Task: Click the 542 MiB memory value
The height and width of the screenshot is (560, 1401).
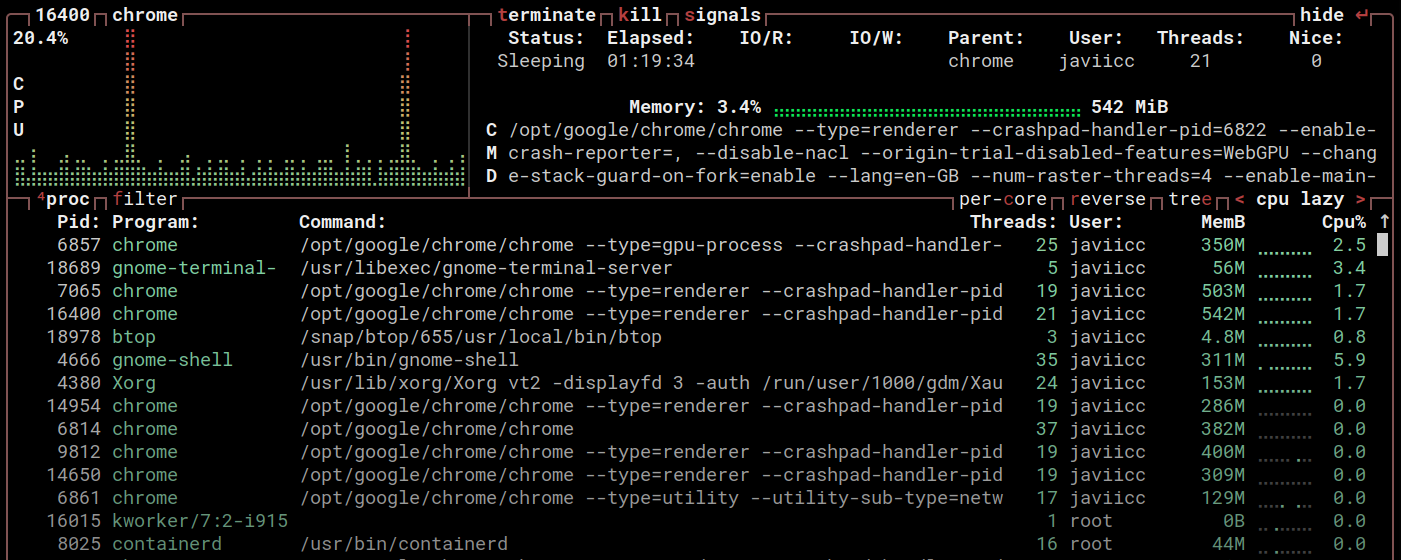Action: [x=1130, y=107]
